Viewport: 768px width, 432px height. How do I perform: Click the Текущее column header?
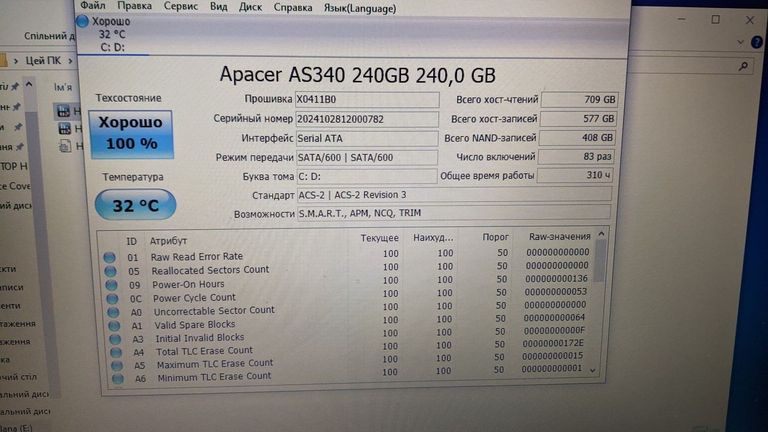pos(380,238)
